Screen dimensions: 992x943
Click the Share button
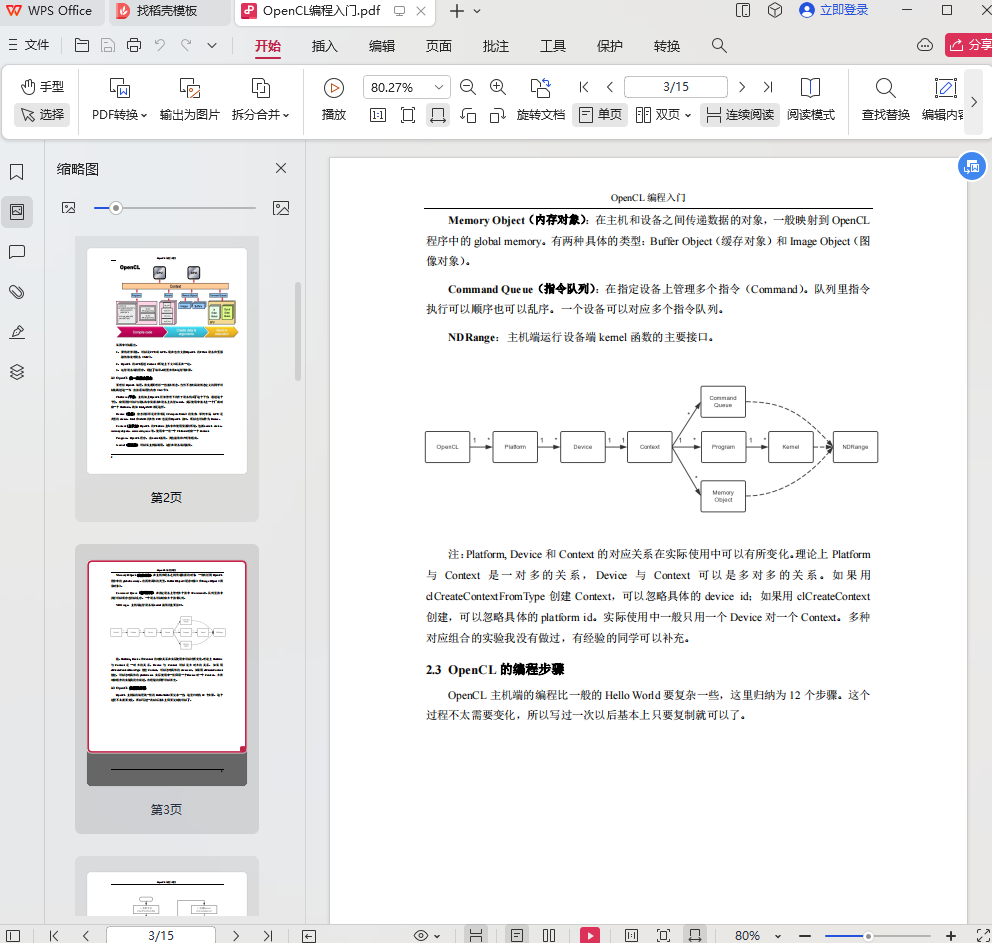pos(968,46)
